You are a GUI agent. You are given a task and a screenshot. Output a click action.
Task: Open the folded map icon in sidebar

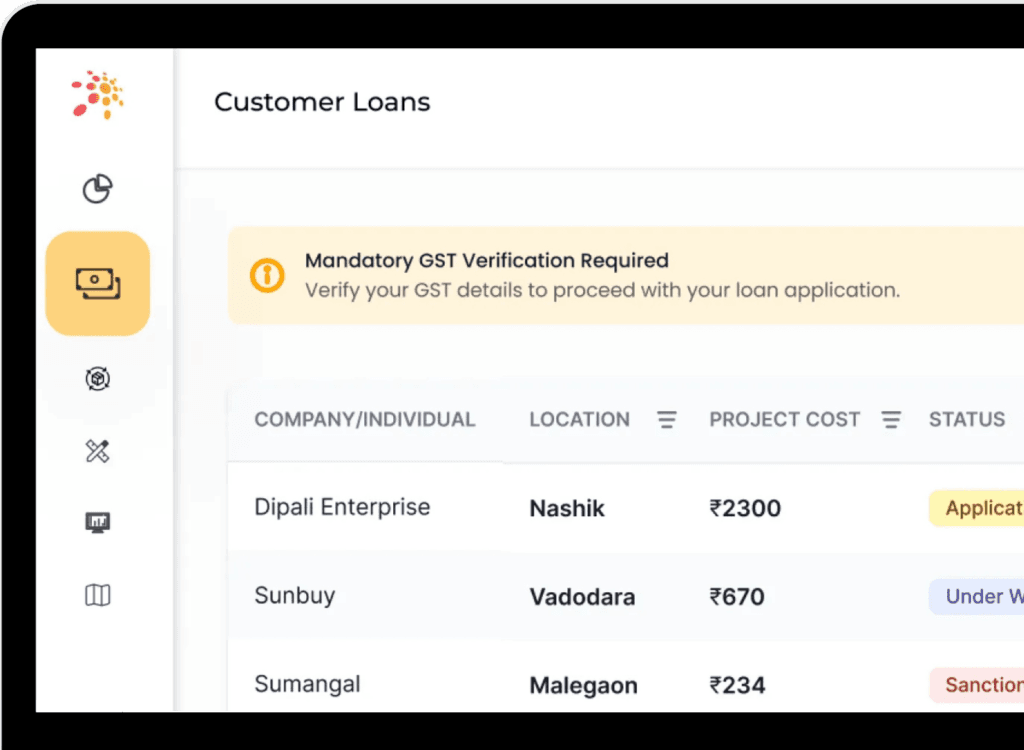tap(97, 596)
